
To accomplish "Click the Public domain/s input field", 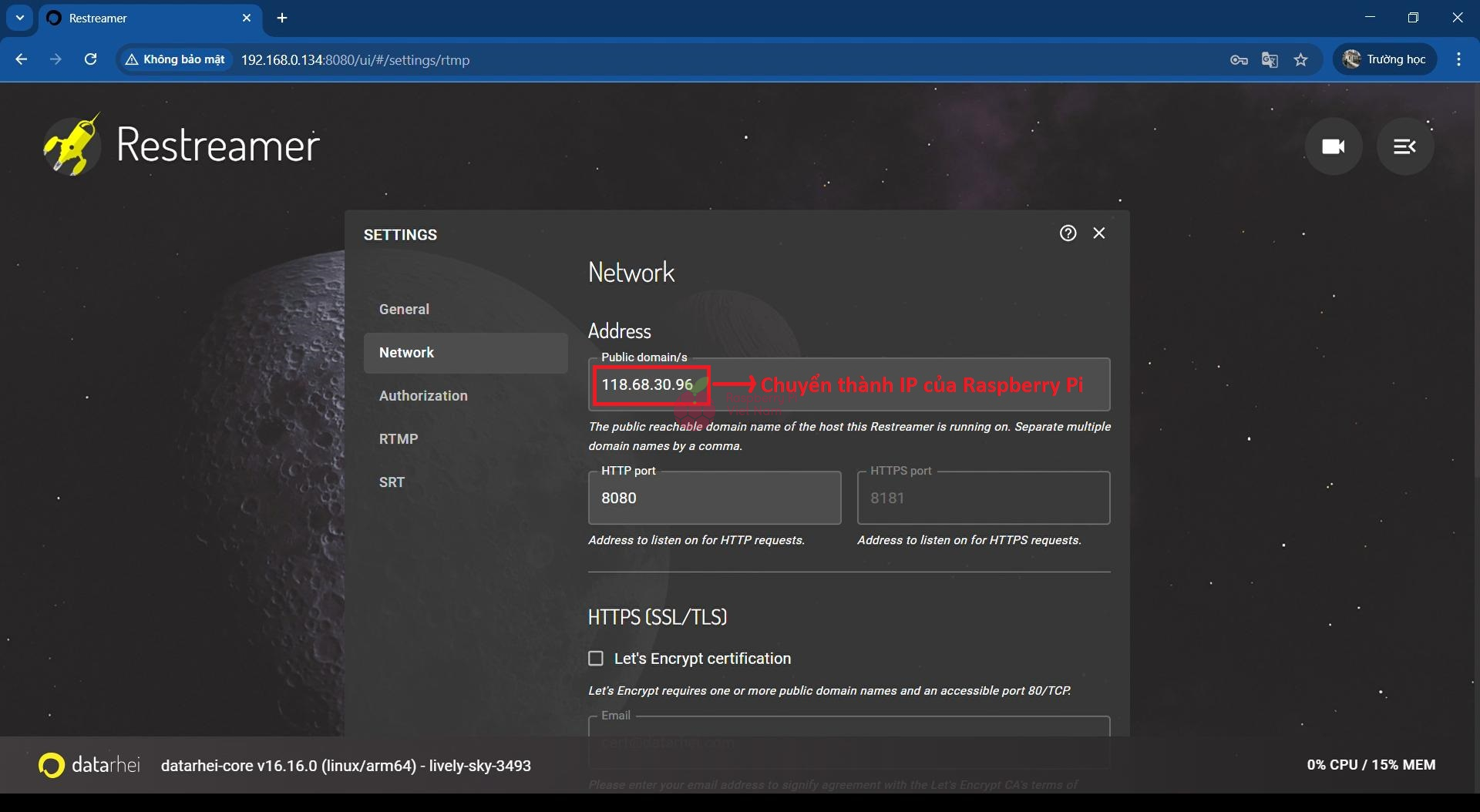I will pos(848,384).
